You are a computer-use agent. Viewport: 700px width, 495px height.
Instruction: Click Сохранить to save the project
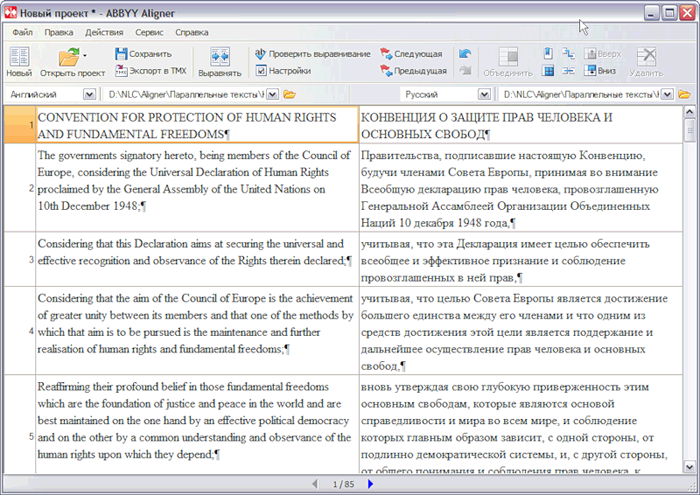click(x=141, y=54)
